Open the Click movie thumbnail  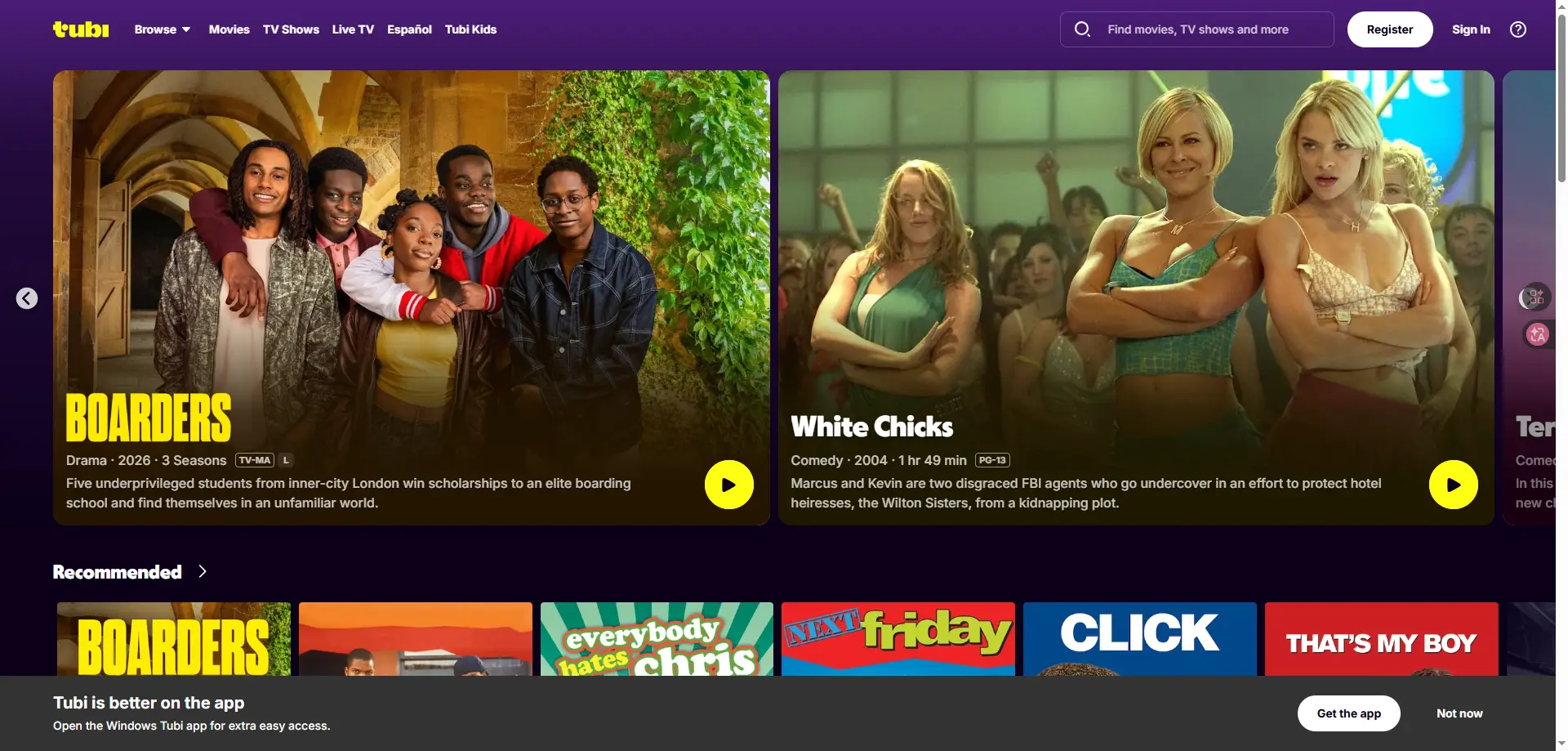(x=1139, y=639)
